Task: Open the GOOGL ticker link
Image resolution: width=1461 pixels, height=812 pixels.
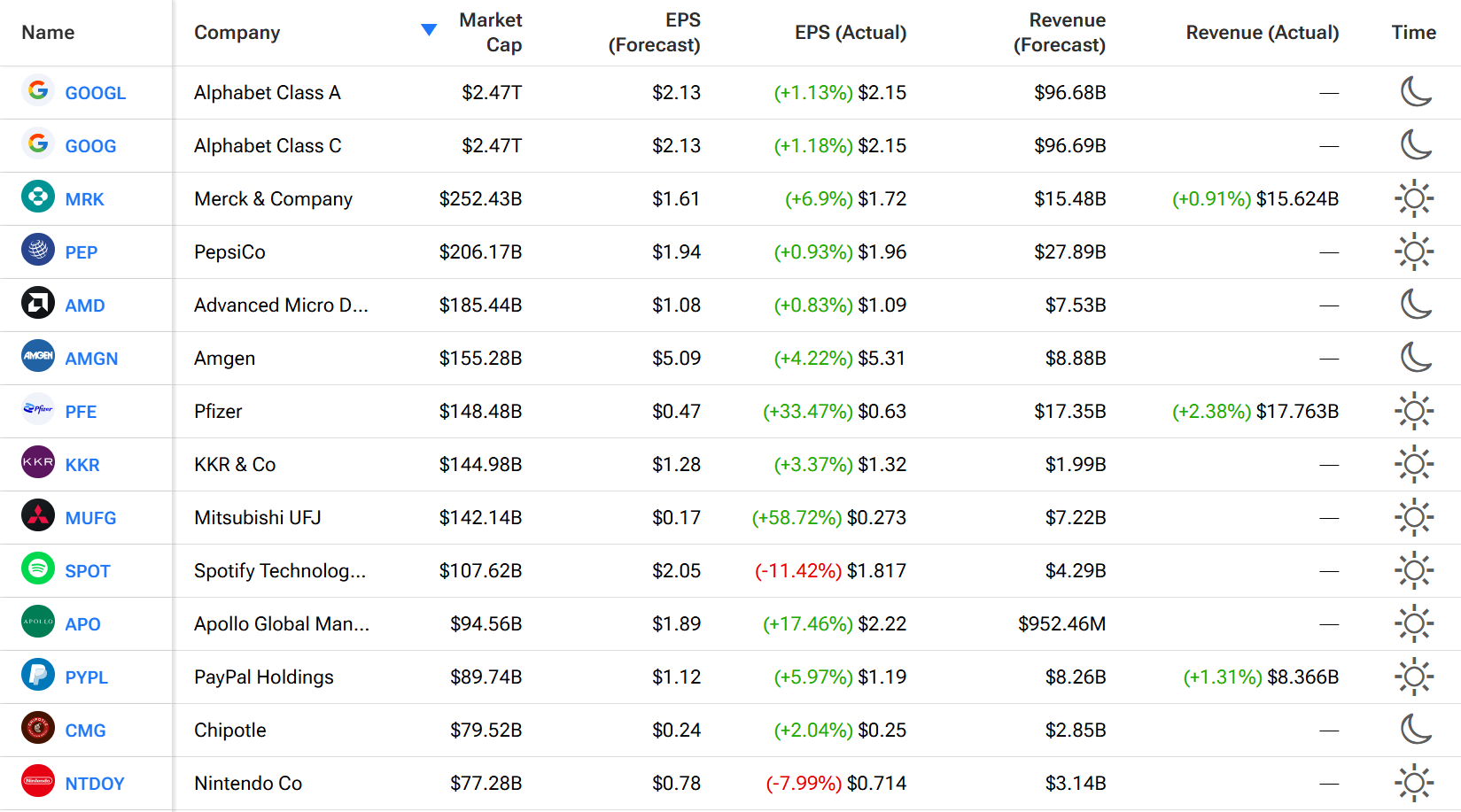Action: [x=96, y=93]
